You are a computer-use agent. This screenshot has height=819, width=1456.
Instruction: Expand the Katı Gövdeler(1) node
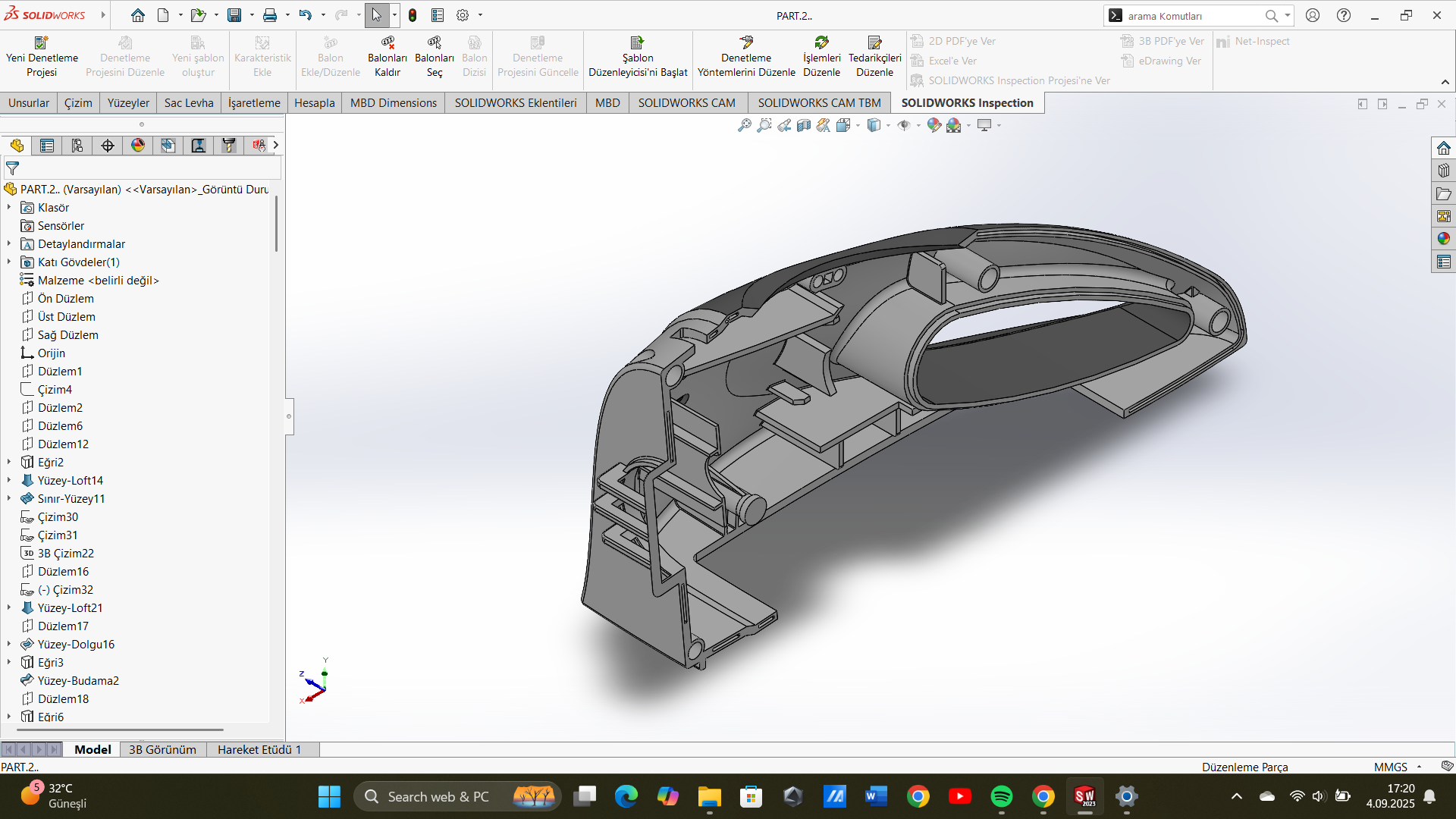pos(9,262)
